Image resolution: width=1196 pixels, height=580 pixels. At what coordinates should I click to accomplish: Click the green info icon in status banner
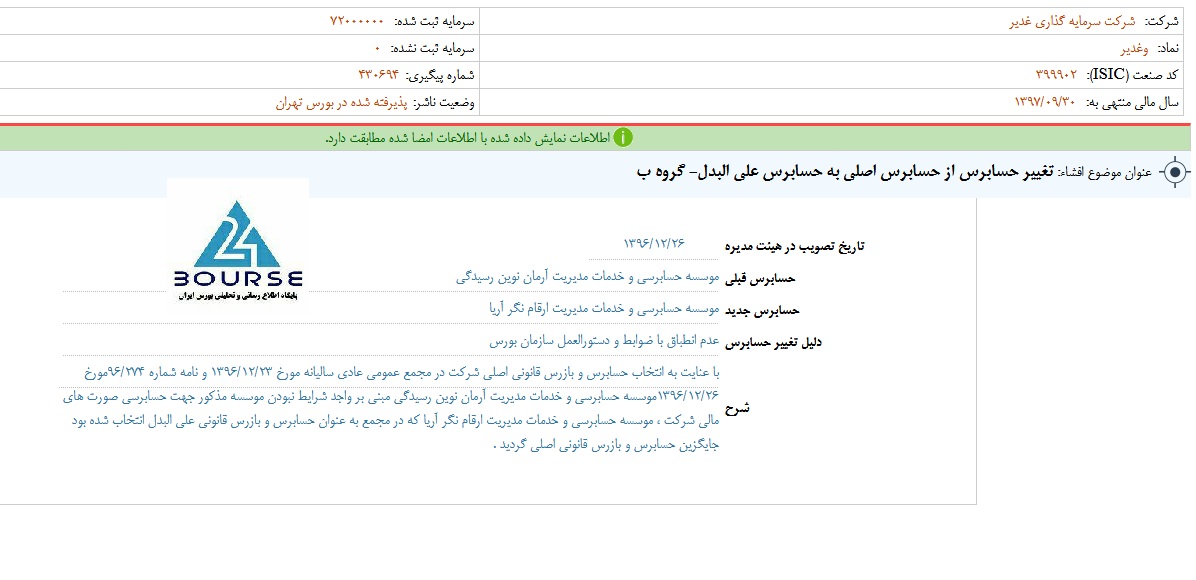(x=624, y=138)
